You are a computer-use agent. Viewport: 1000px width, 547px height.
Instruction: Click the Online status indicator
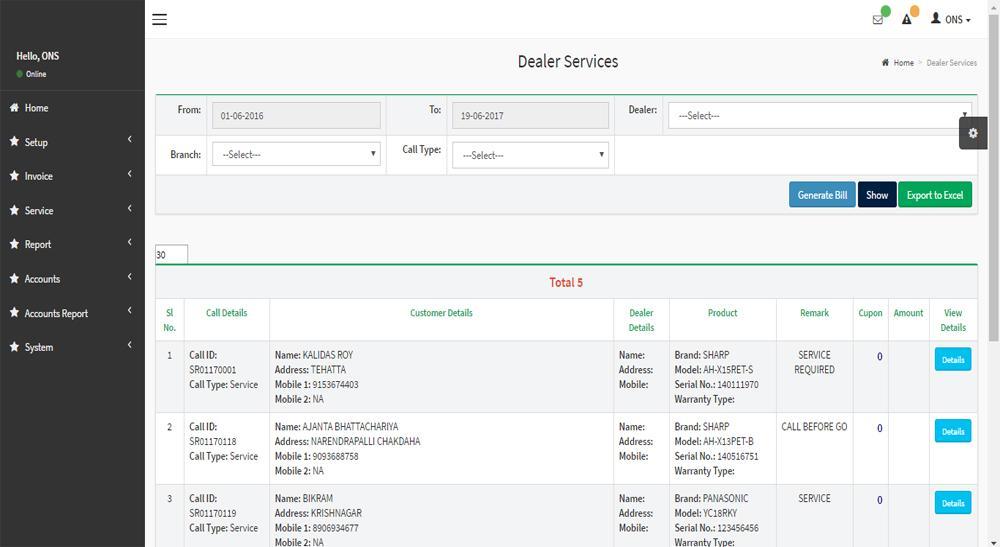pyautogui.click(x=31, y=74)
